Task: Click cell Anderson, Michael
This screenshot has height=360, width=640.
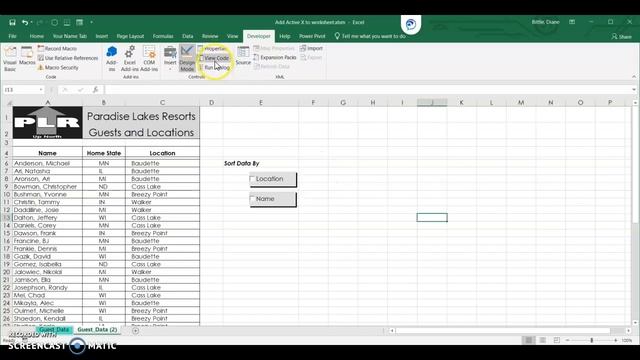Action: tap(47, 163)
